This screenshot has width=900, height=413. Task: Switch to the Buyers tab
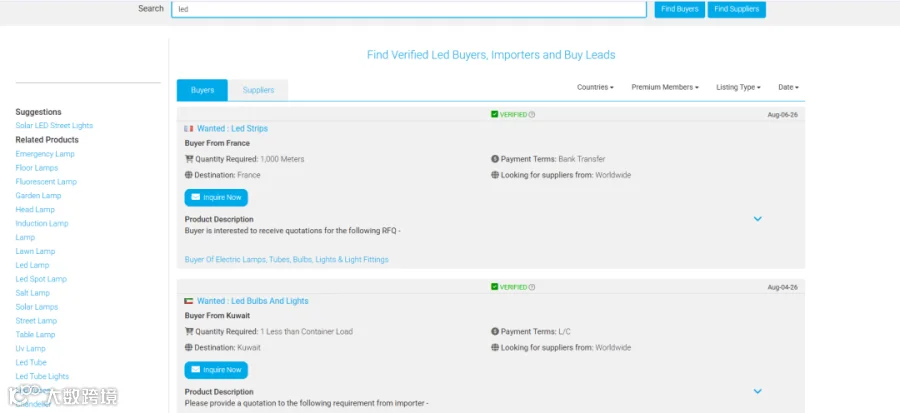coord(202,90)
